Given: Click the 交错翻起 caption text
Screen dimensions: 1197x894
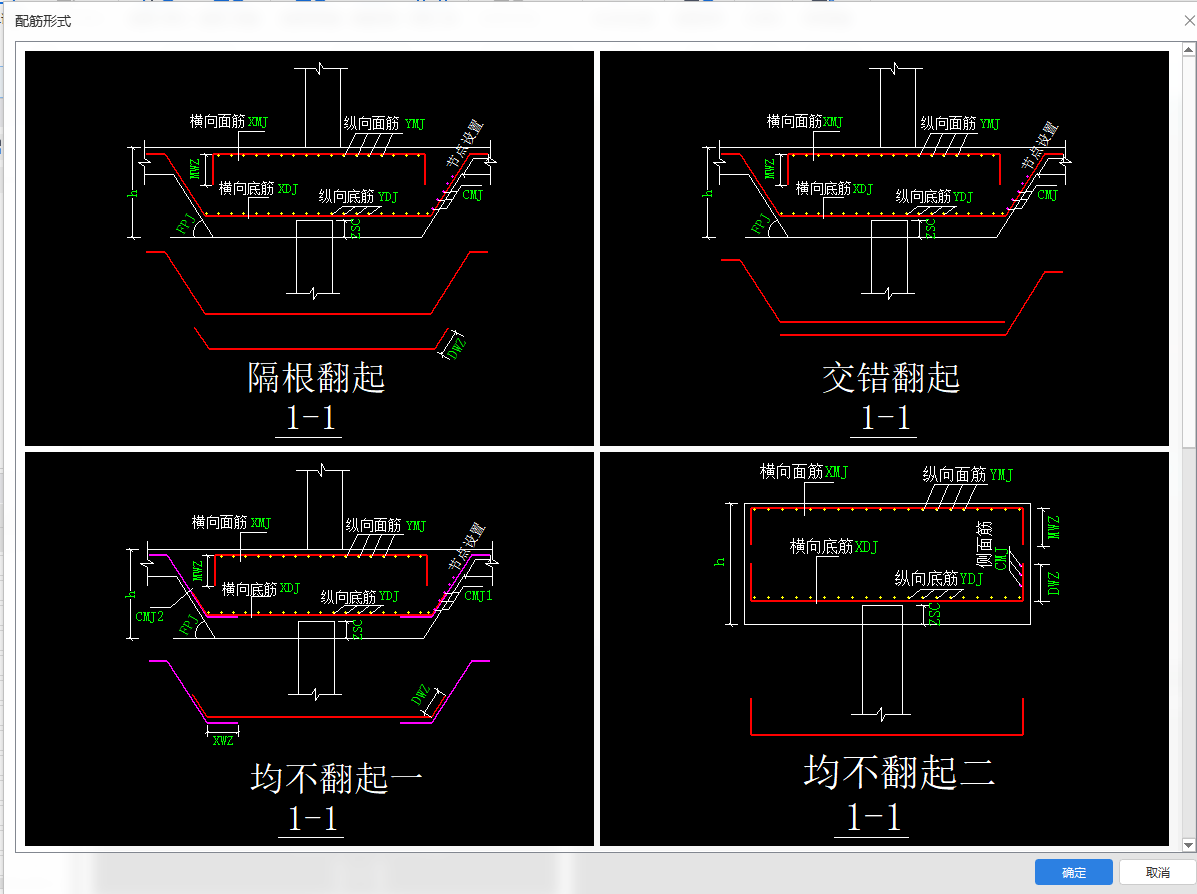Looking at the screenshot, I should [891, 378].
